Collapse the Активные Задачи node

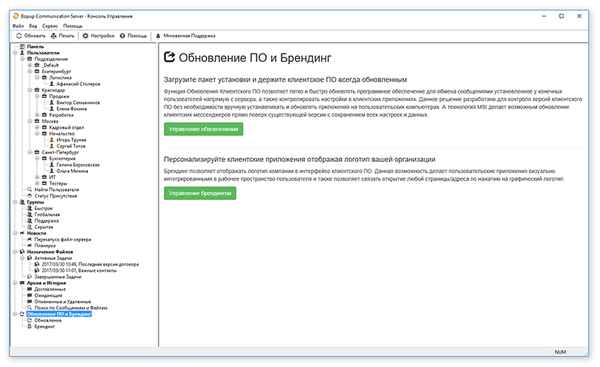[x=22, y=258]
